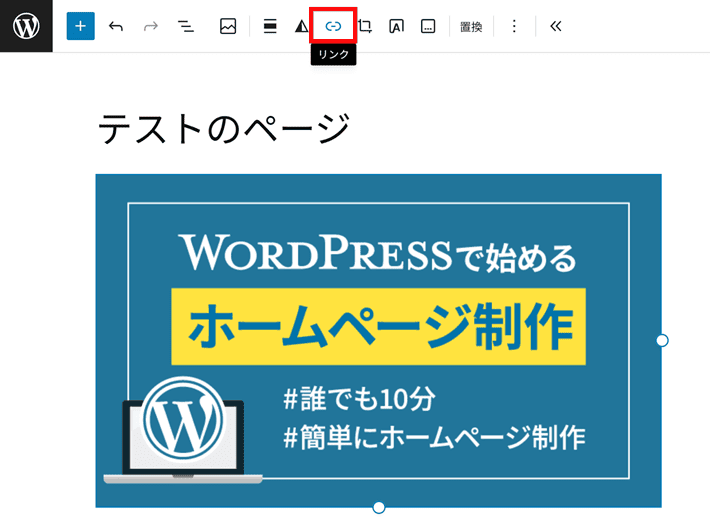Undo the last edit
The height and width of the screenshot is (526, 710).
point(116,26)
